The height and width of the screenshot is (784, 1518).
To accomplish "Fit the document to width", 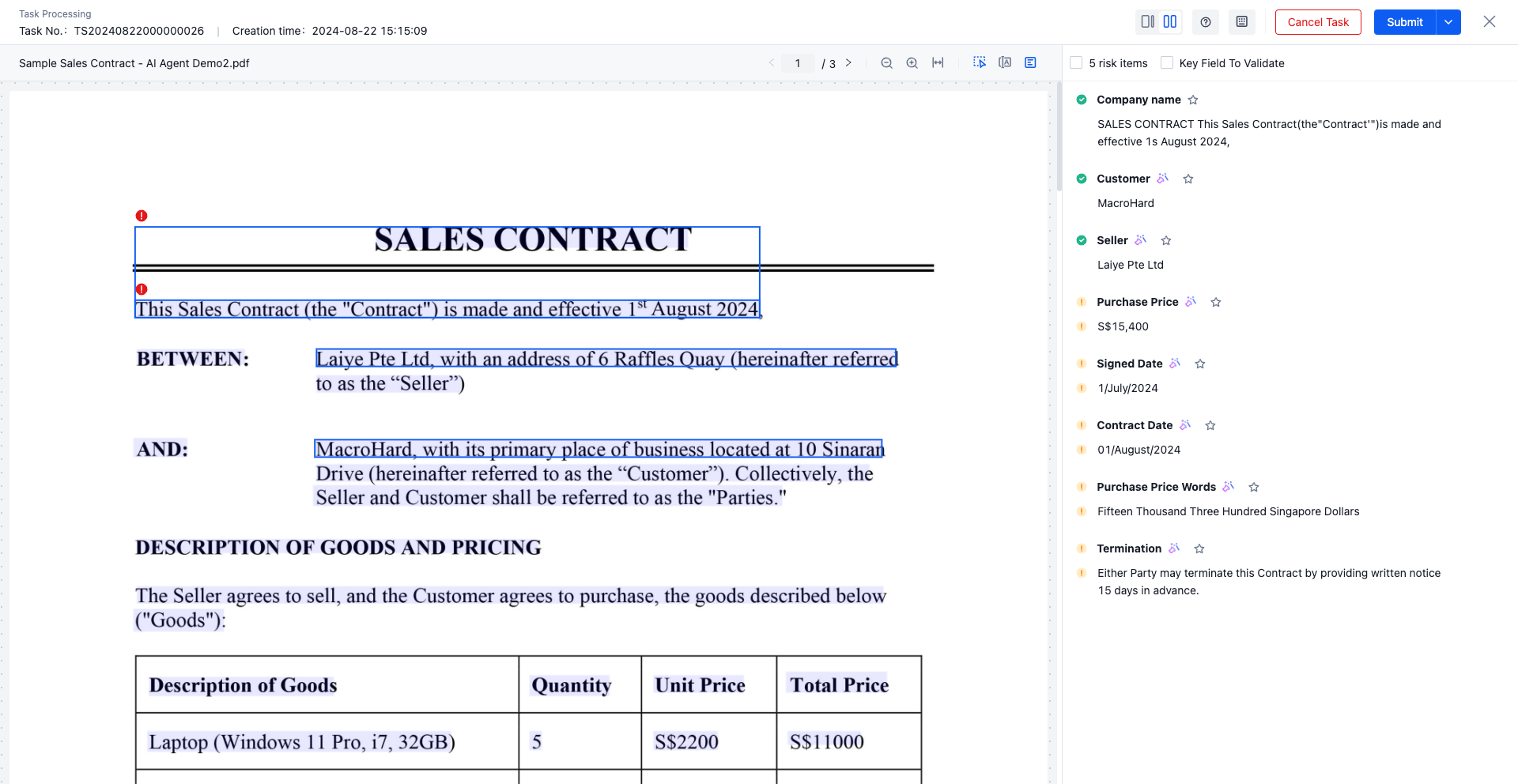I will (938, 63).
